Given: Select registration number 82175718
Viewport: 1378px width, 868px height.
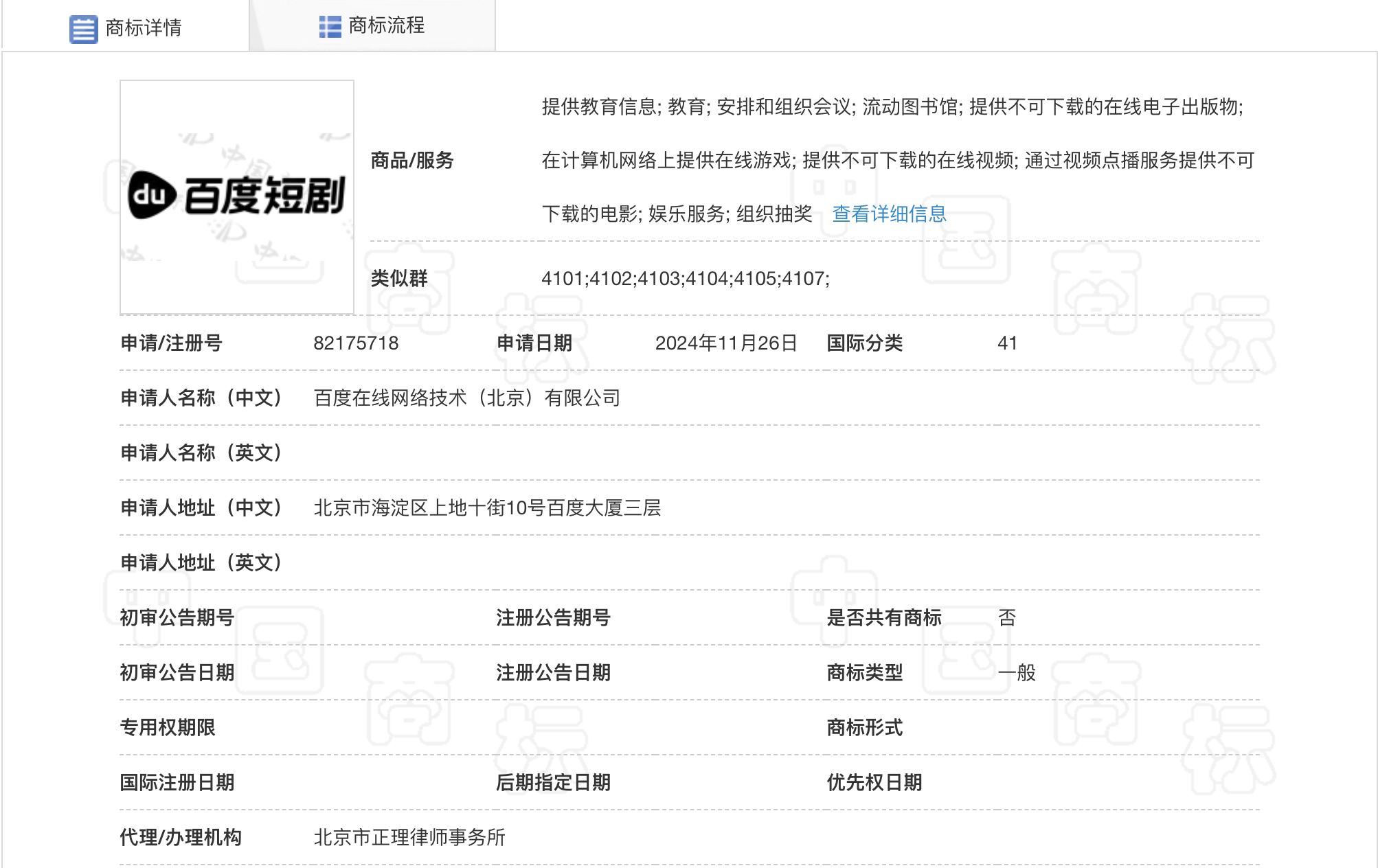Looking at the screenshot, I should click(356, 343).
